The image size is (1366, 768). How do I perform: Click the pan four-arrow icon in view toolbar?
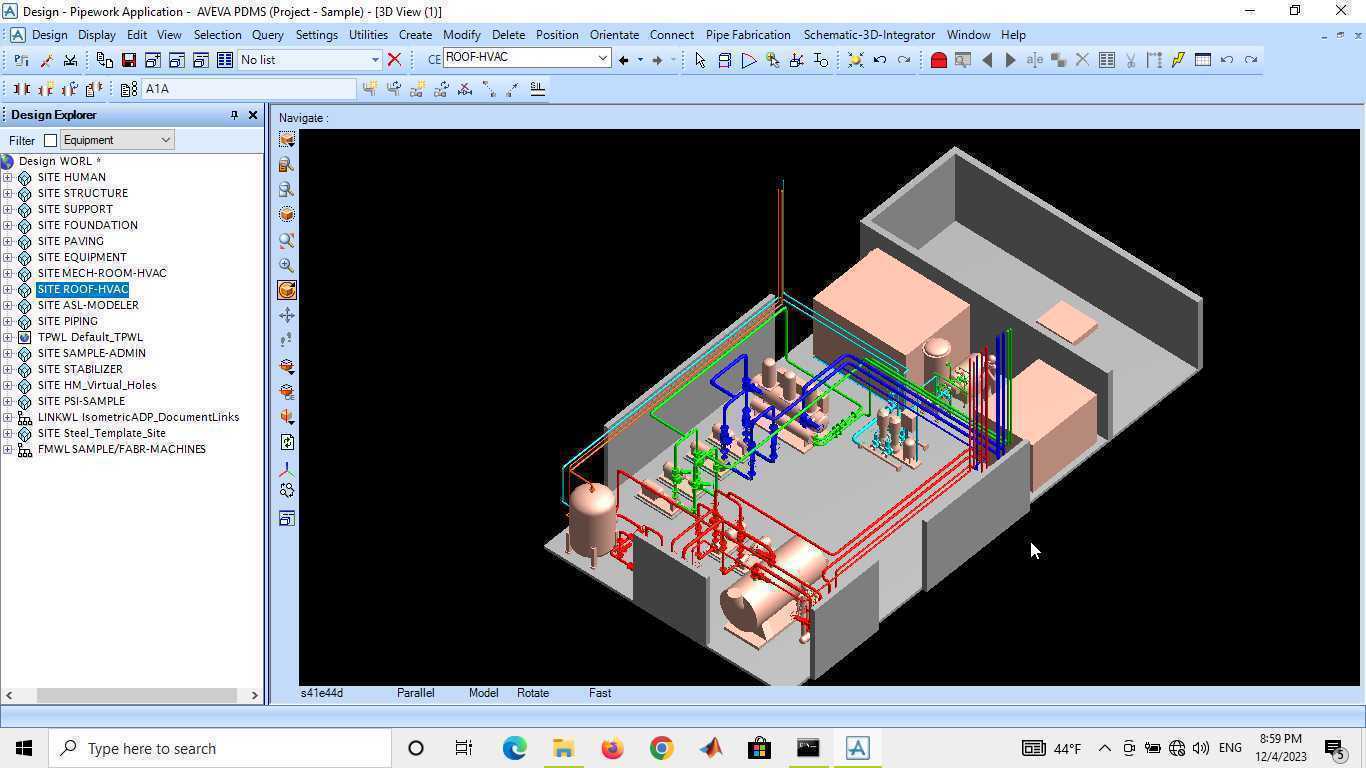pos(287,315)
